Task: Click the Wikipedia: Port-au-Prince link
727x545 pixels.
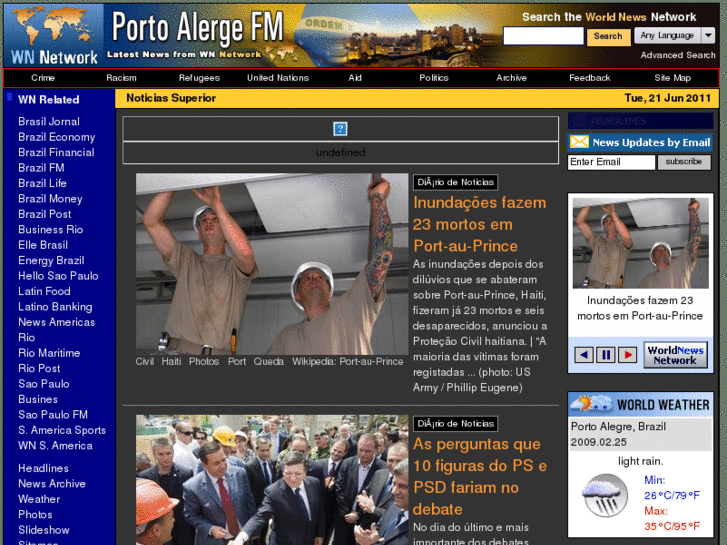Action: [347, 361]
